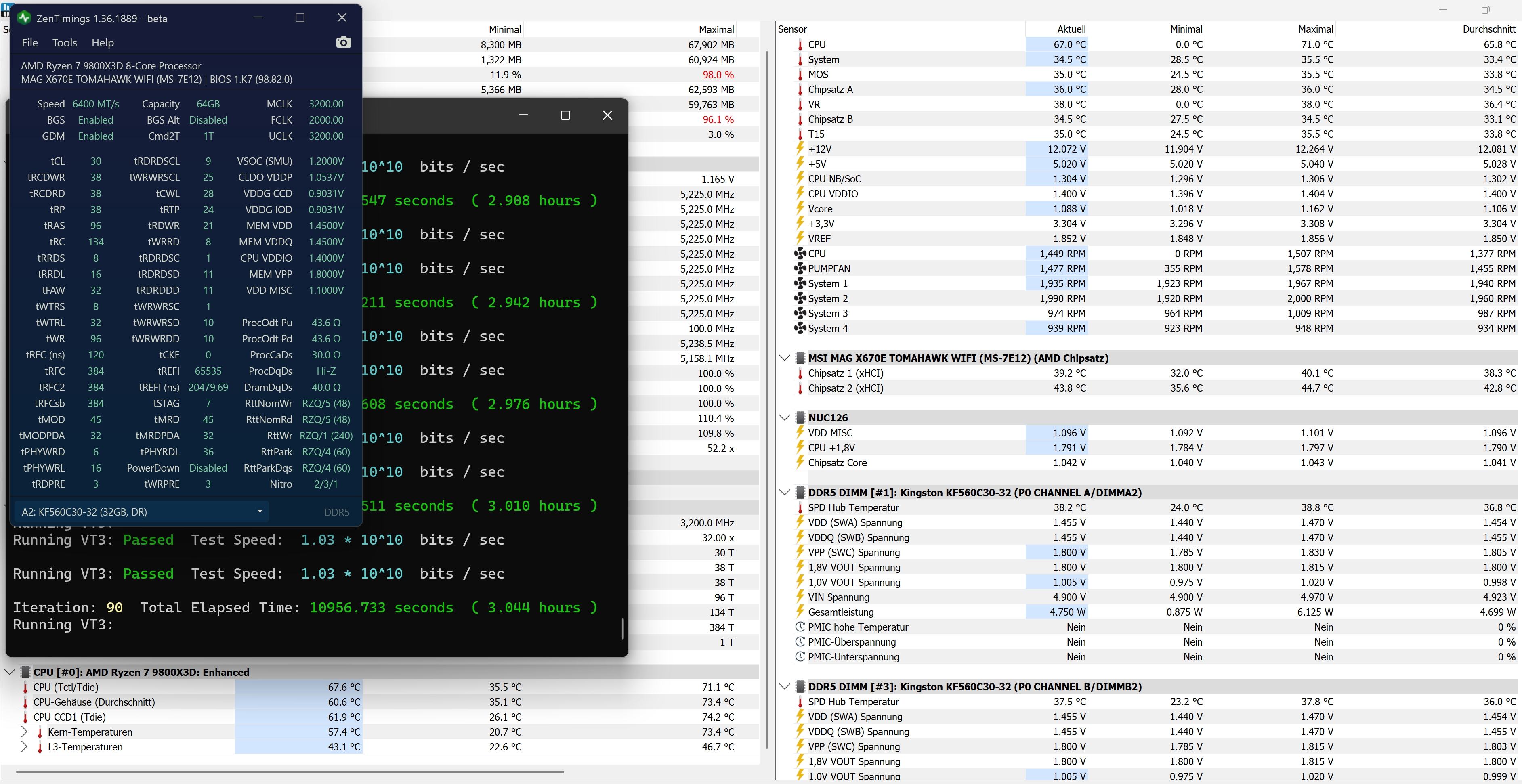The height and width of the screenshot is (784, 1522).
Task: Click the clock icon beside PMIC hohe Temperatur
Action: click(800, 627)
